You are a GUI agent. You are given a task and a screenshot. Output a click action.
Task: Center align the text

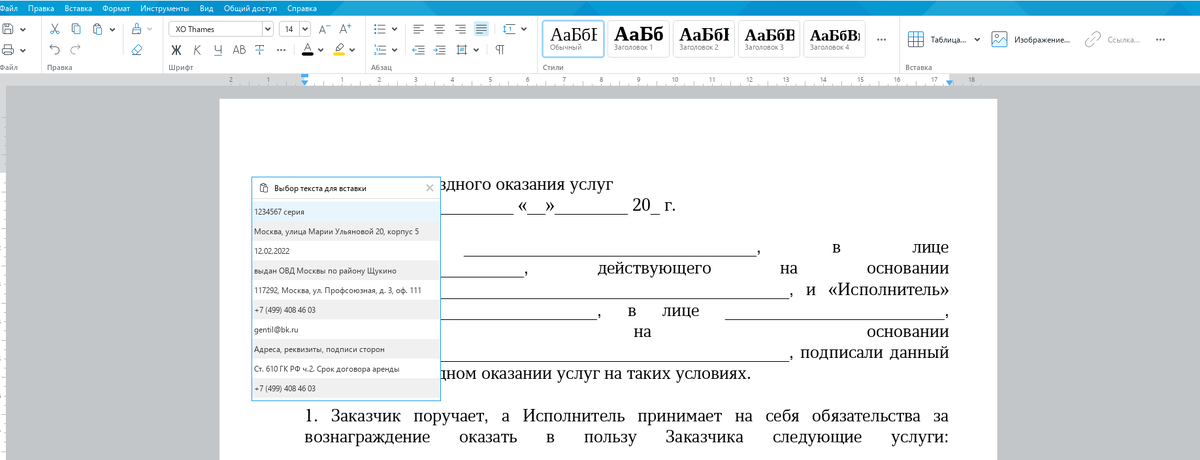pos(440,29)
